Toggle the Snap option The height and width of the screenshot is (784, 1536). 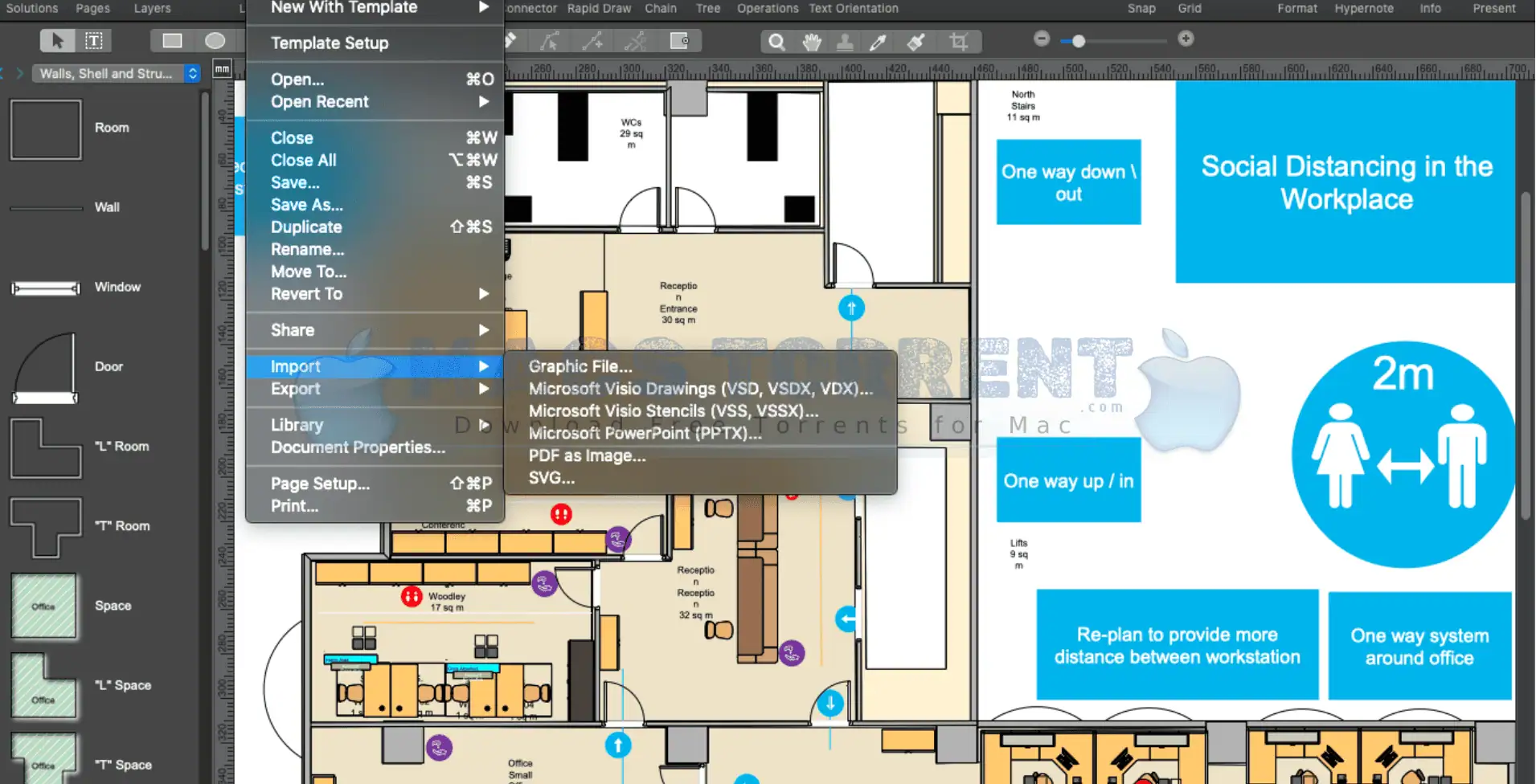[x=1141, y=9]
